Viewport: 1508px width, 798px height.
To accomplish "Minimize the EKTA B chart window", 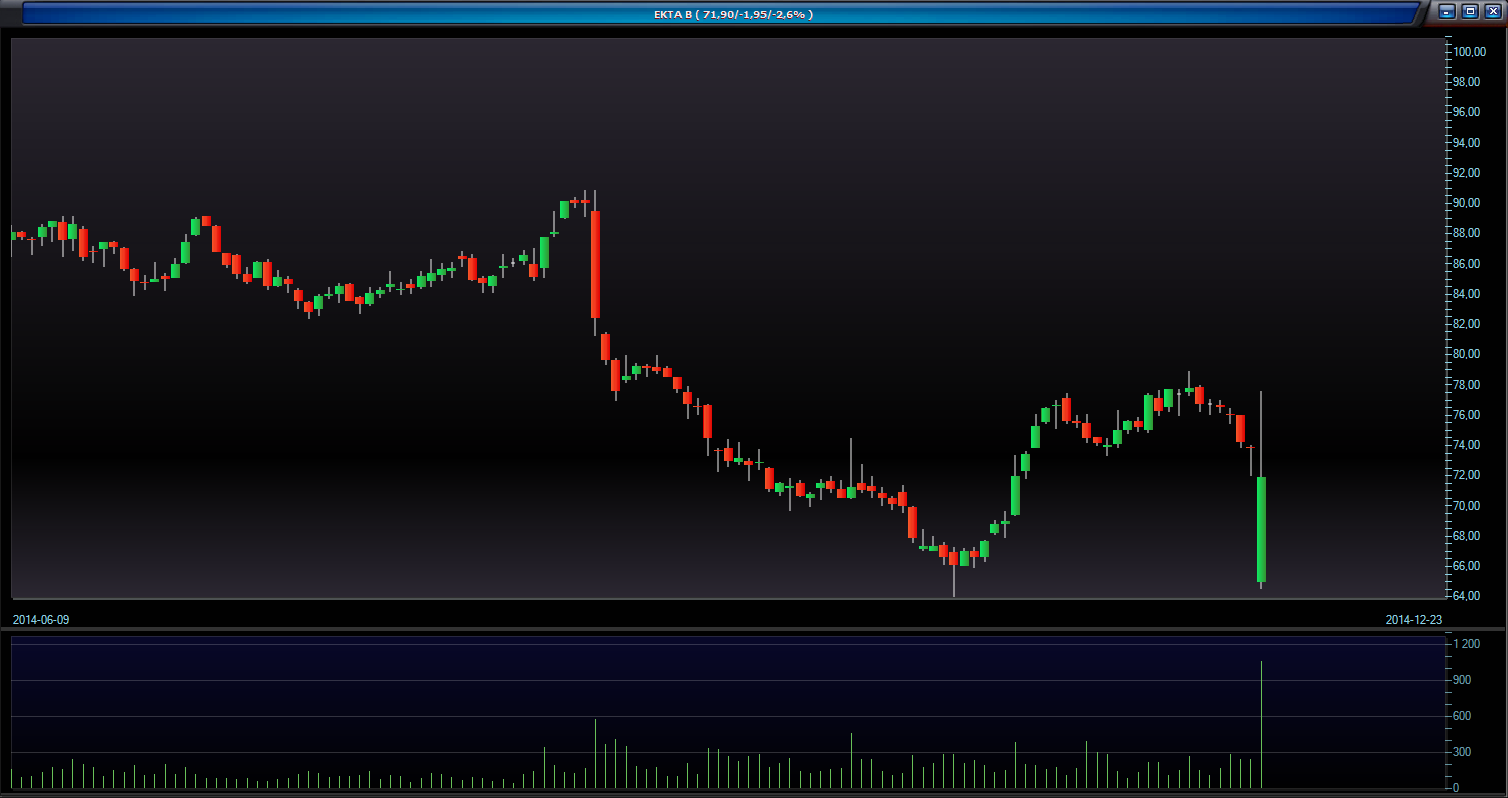I will 1447,12.
